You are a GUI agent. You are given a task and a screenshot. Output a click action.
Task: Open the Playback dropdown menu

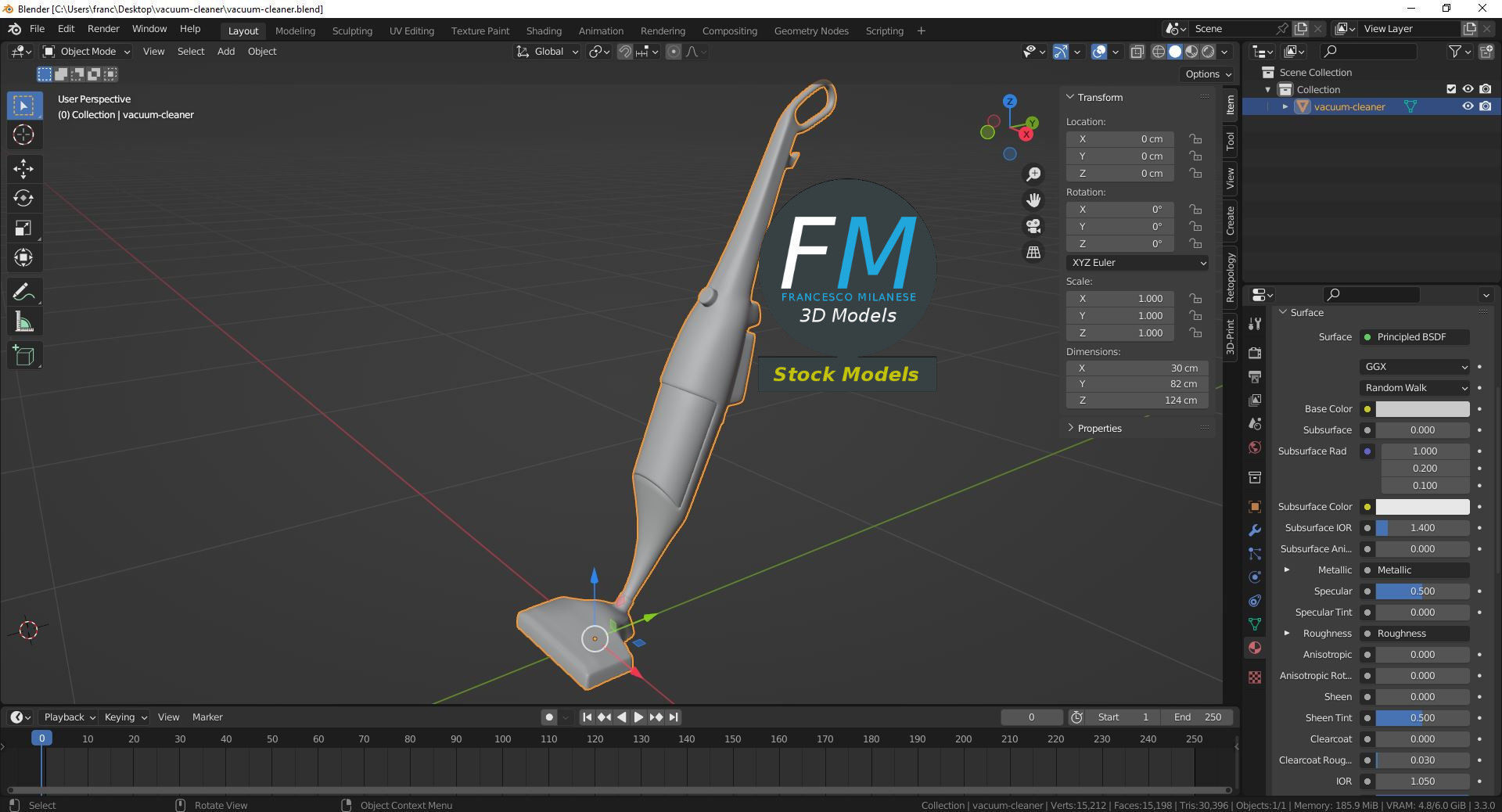69,717
